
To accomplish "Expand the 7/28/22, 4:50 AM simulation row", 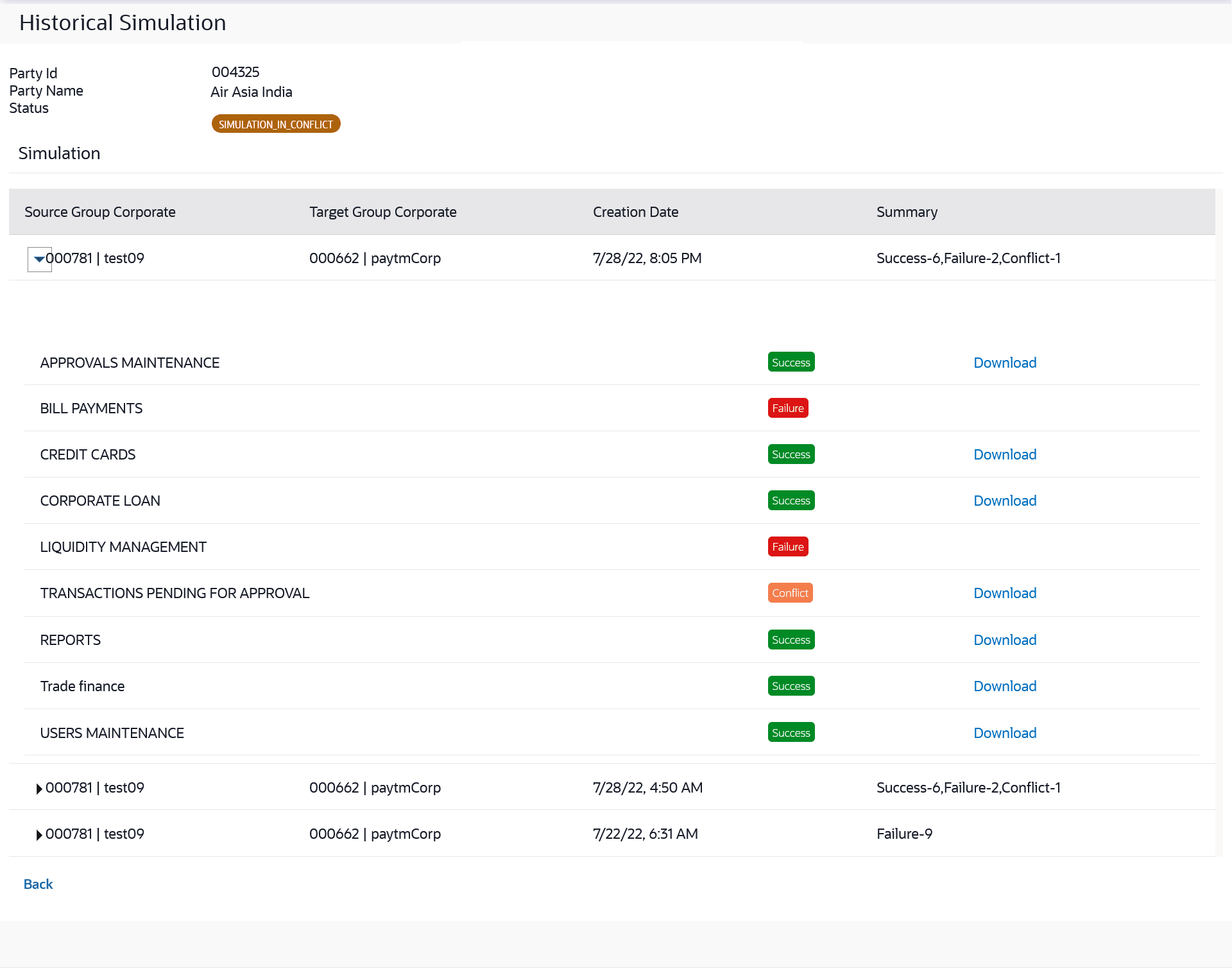I will (39, 789).
